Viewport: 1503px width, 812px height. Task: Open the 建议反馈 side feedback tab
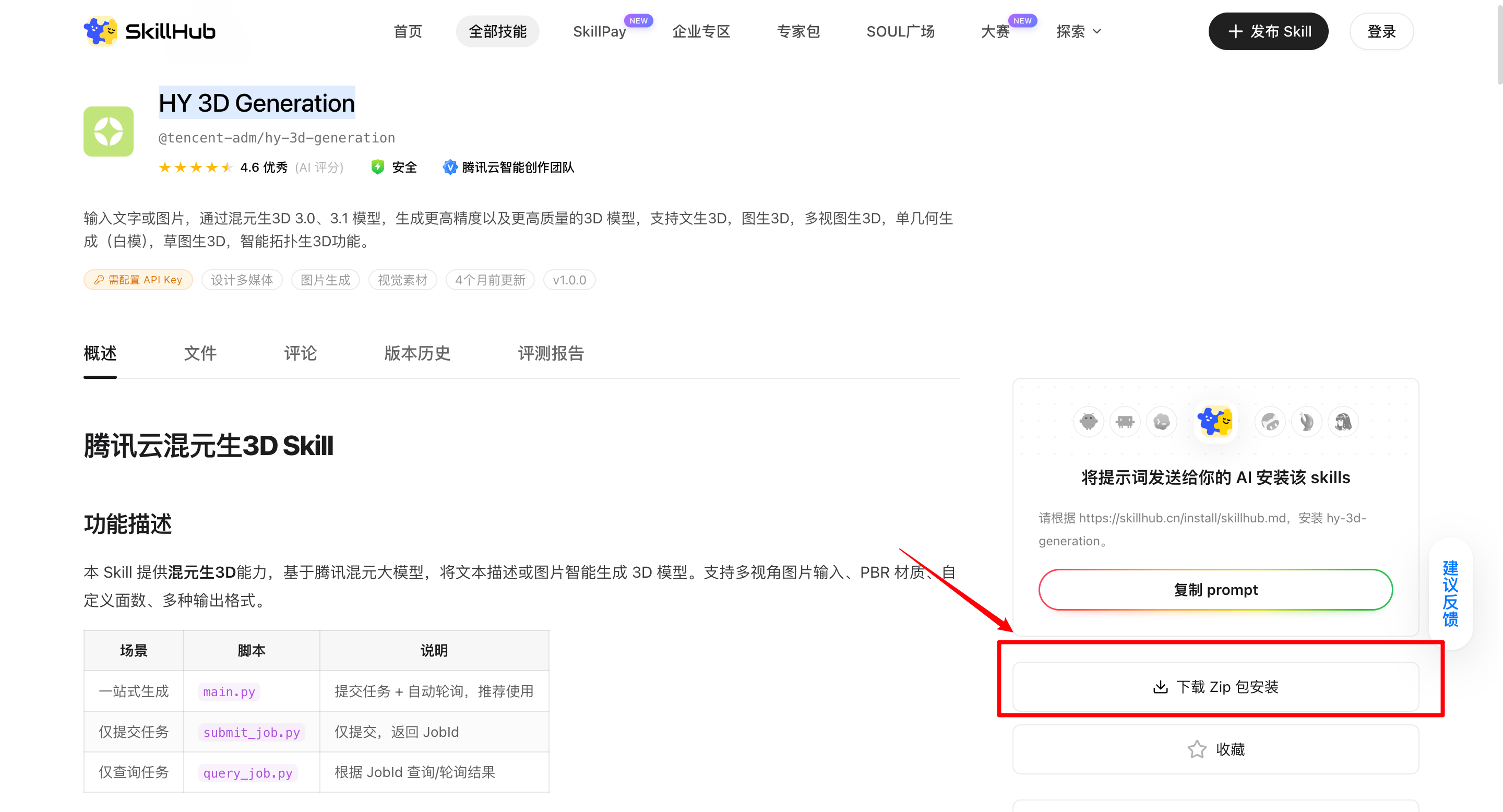[1450, 593]
